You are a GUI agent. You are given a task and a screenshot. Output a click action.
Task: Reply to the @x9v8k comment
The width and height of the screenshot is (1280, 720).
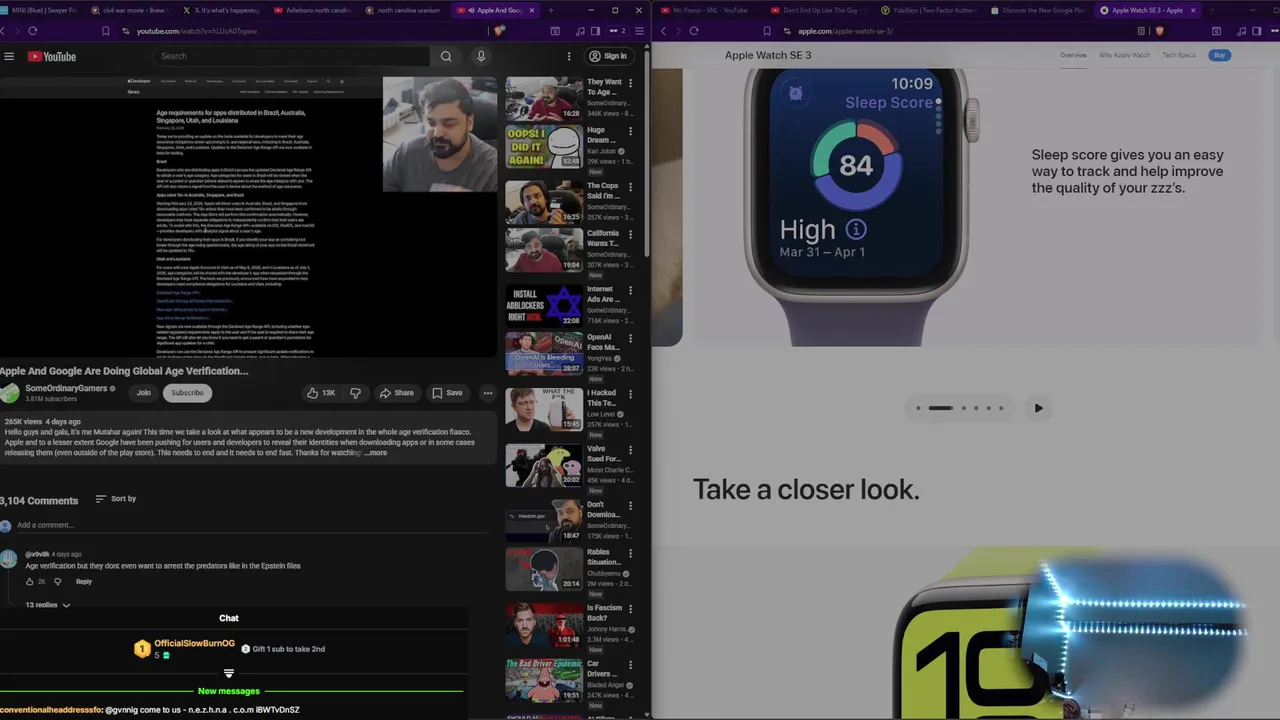pyautogui.click(x=84, y=581)
